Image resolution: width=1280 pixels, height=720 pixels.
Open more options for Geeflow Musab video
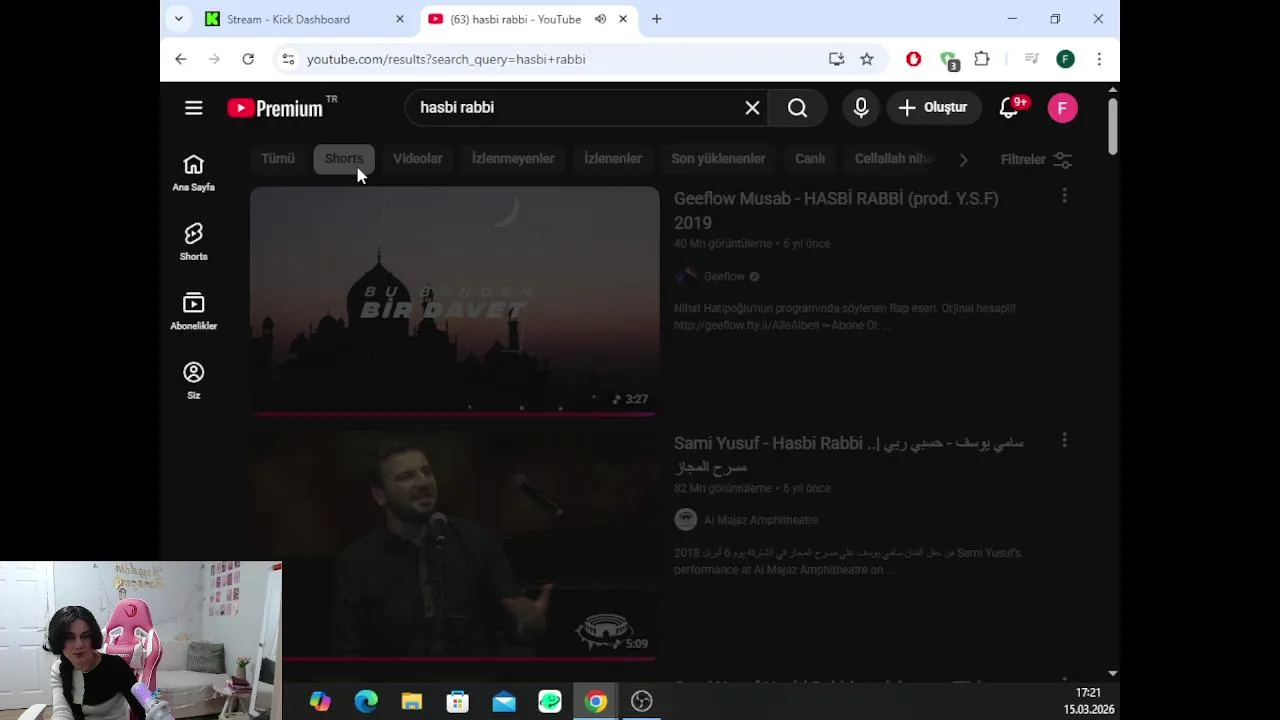pos(1064,196)
